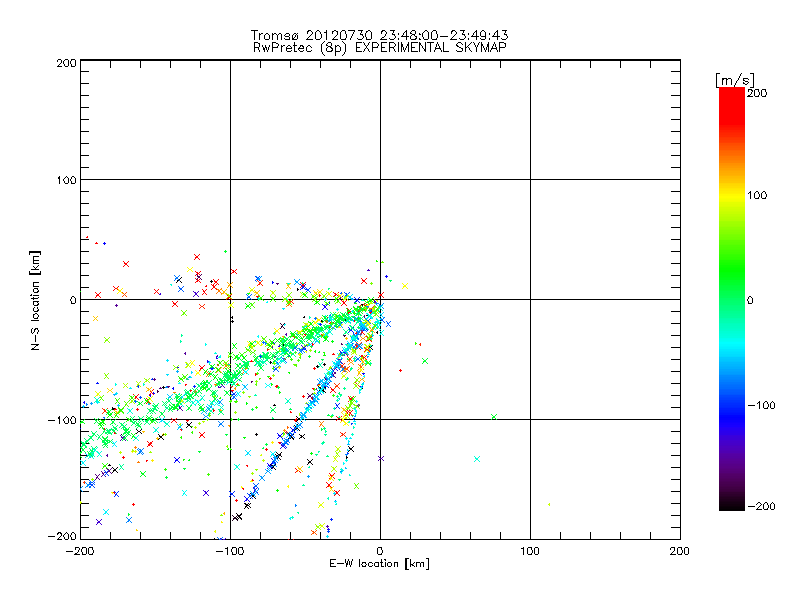Viewport: 800px width, 600px height.
Task: Select the "N-S location [km]" axis label
Action: coord(36,299)
